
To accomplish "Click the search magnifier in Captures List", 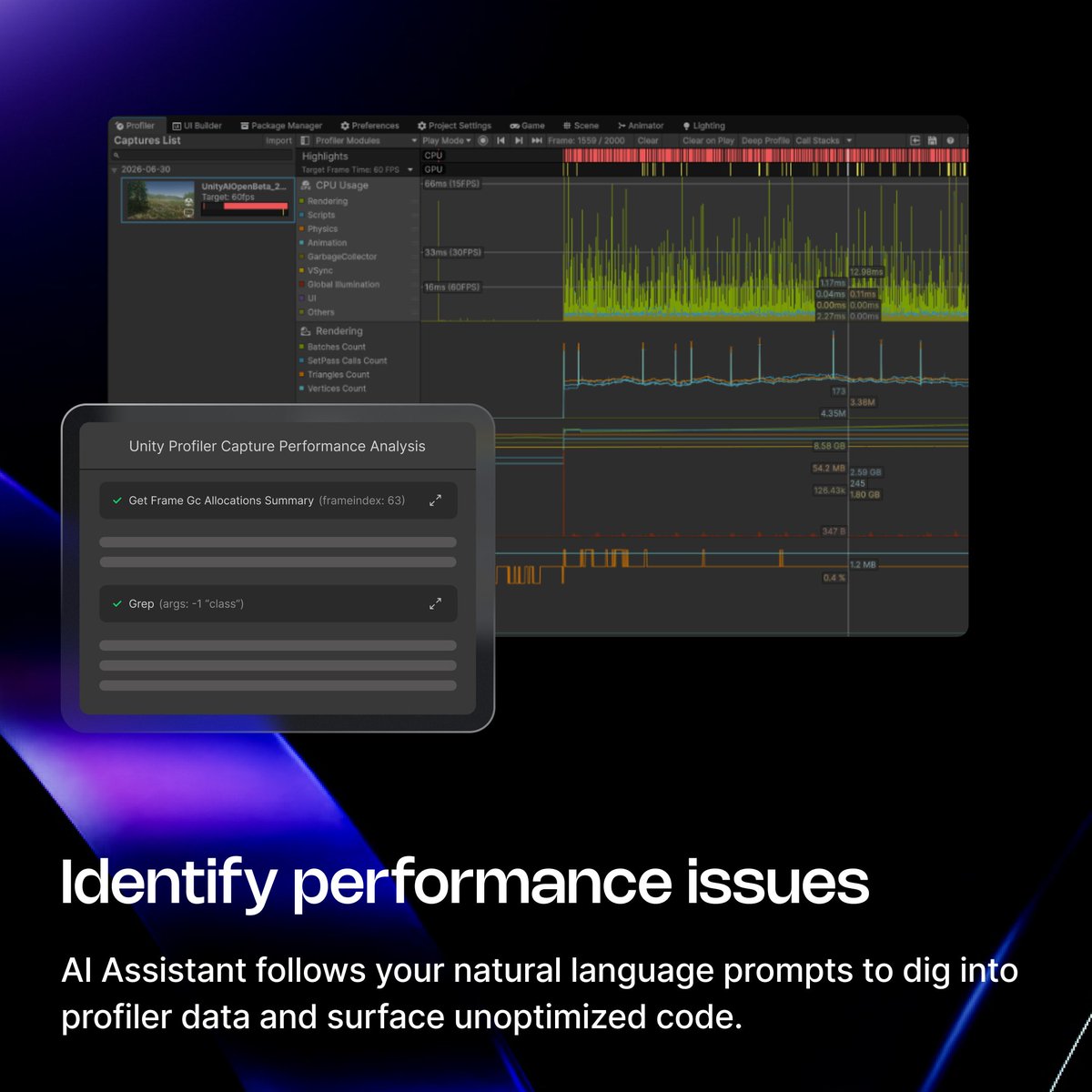I will (116, 156).
